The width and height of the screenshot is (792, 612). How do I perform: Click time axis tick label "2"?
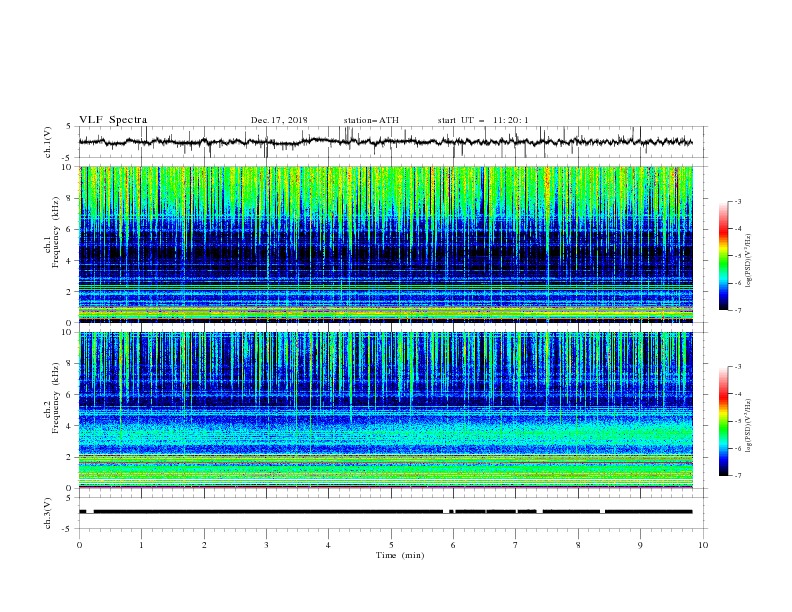pyautogui.click(x=204, y=545)
